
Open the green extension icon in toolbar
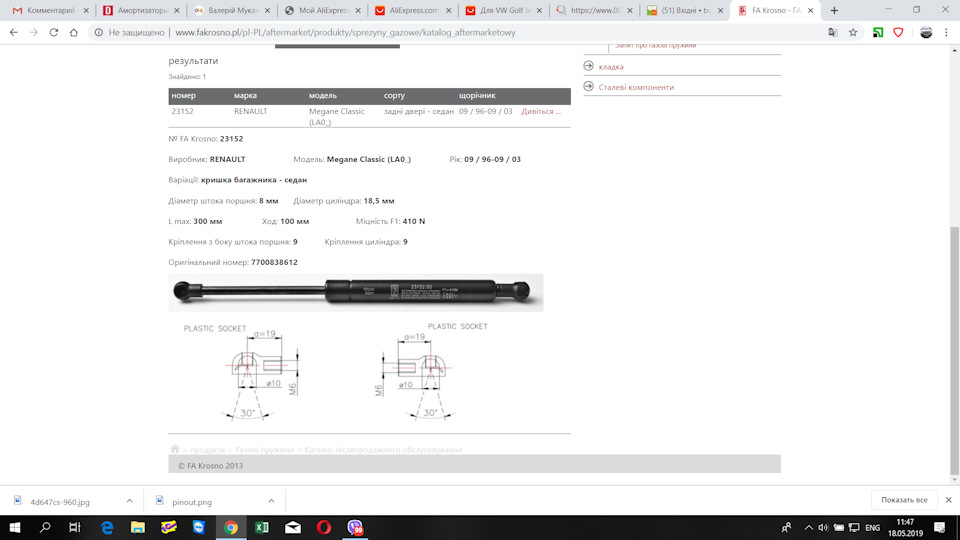coord(878,32)
